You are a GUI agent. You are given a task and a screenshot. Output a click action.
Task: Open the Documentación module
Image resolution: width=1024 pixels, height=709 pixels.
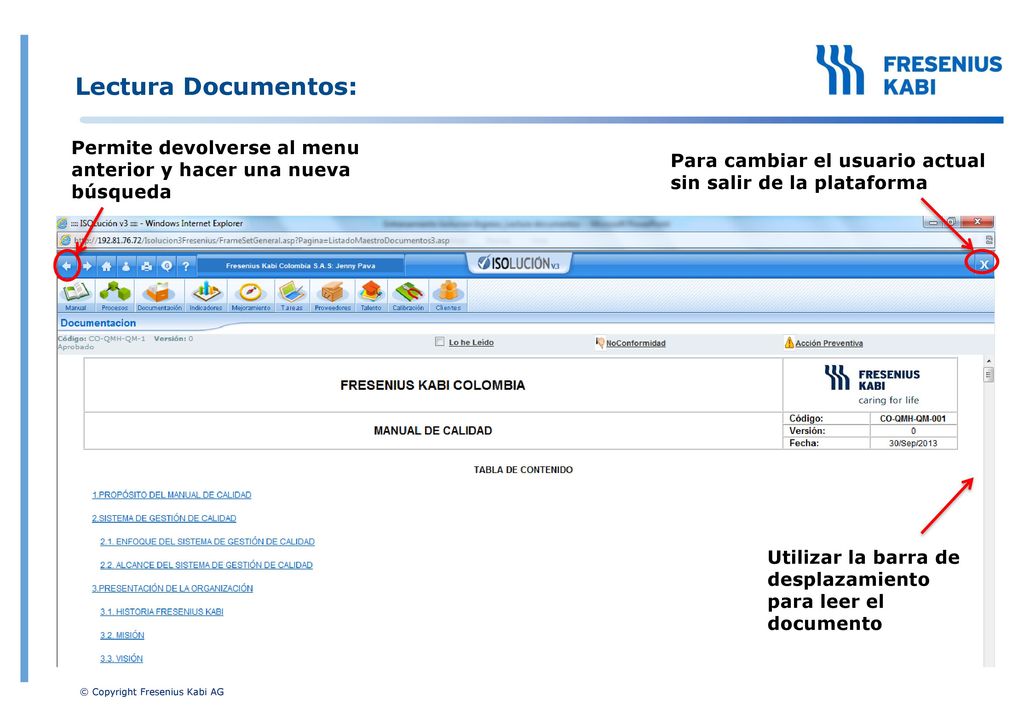[x=159, y=296]
